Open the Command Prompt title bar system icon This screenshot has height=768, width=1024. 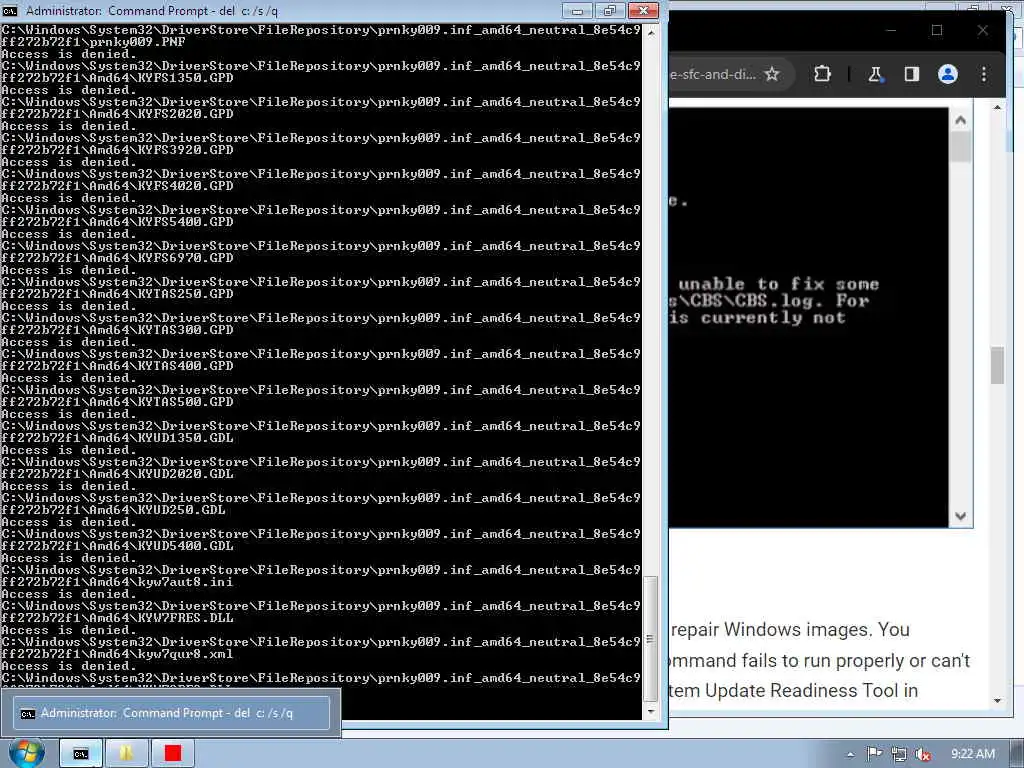click(x=10, y=10)
